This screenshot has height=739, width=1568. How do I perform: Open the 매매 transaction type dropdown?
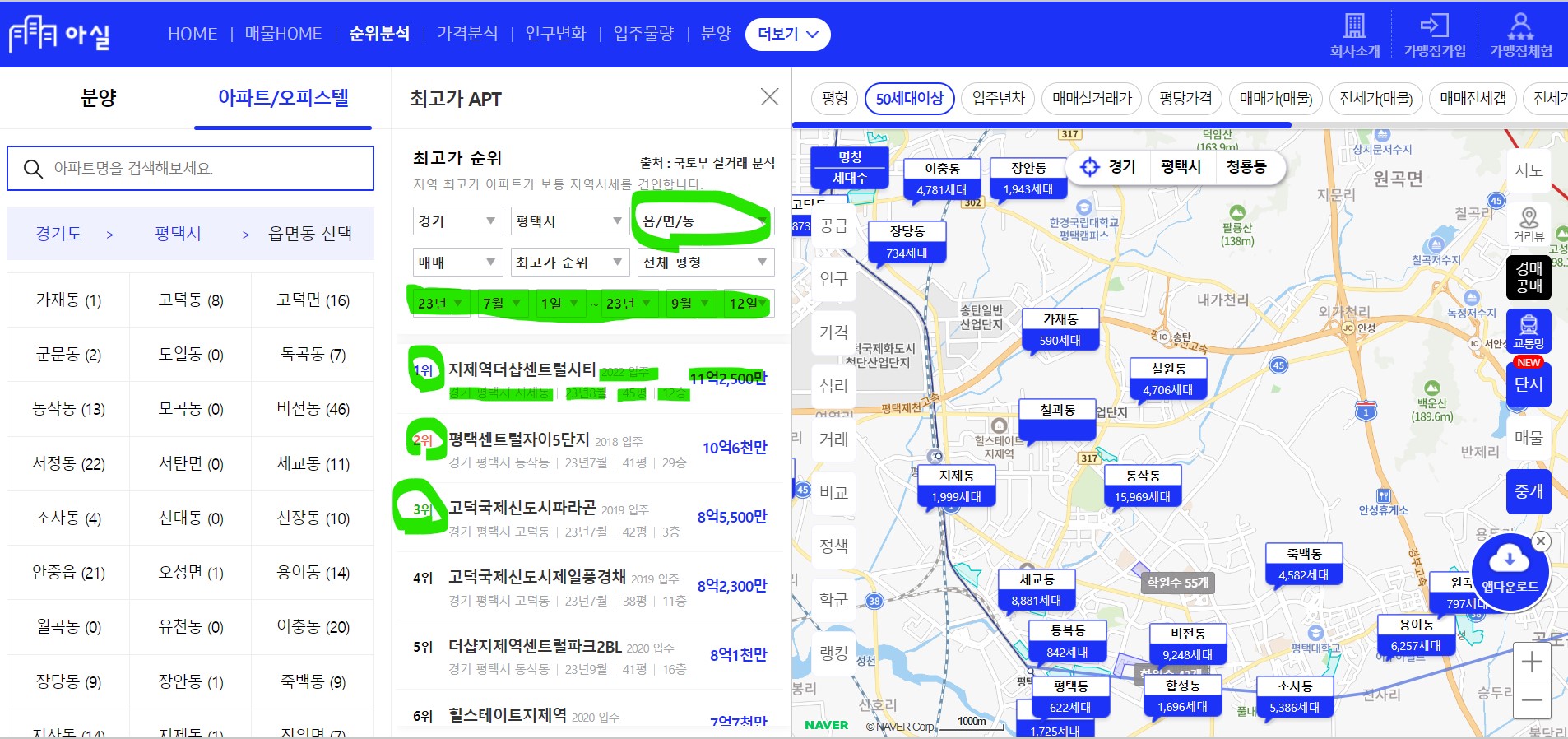457,263
